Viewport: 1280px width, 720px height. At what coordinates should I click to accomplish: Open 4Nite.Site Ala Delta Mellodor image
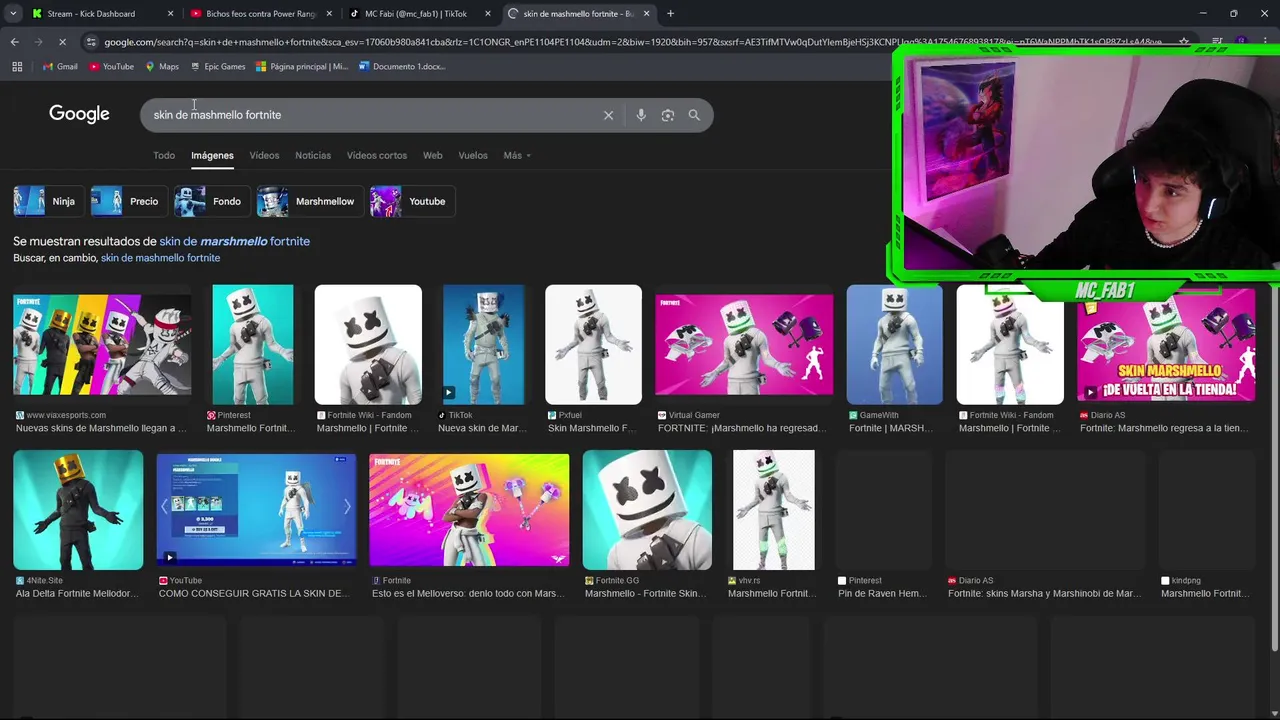click(x=78, y=510)
